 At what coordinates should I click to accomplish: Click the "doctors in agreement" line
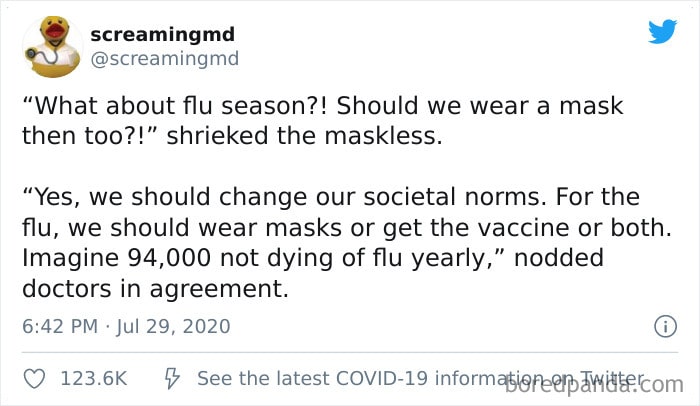155,289
